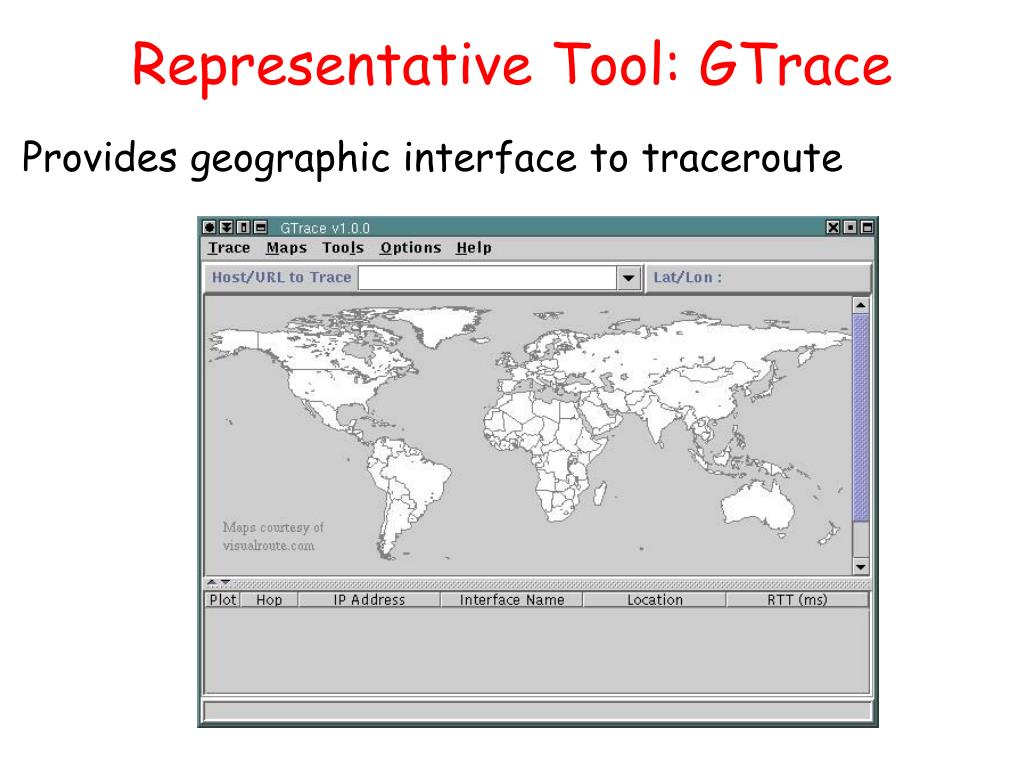The height and width of the screenshot is (768, 1024).
Task: Sort by the Location column header
Action: pyautogui.click(x=654, y=600)
